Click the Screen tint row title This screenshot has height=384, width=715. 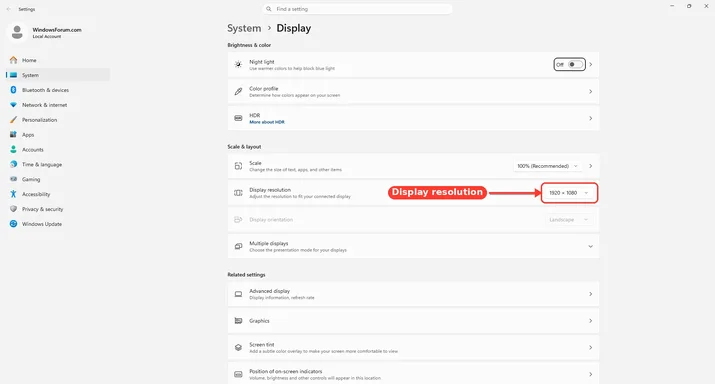coord(262,345)
